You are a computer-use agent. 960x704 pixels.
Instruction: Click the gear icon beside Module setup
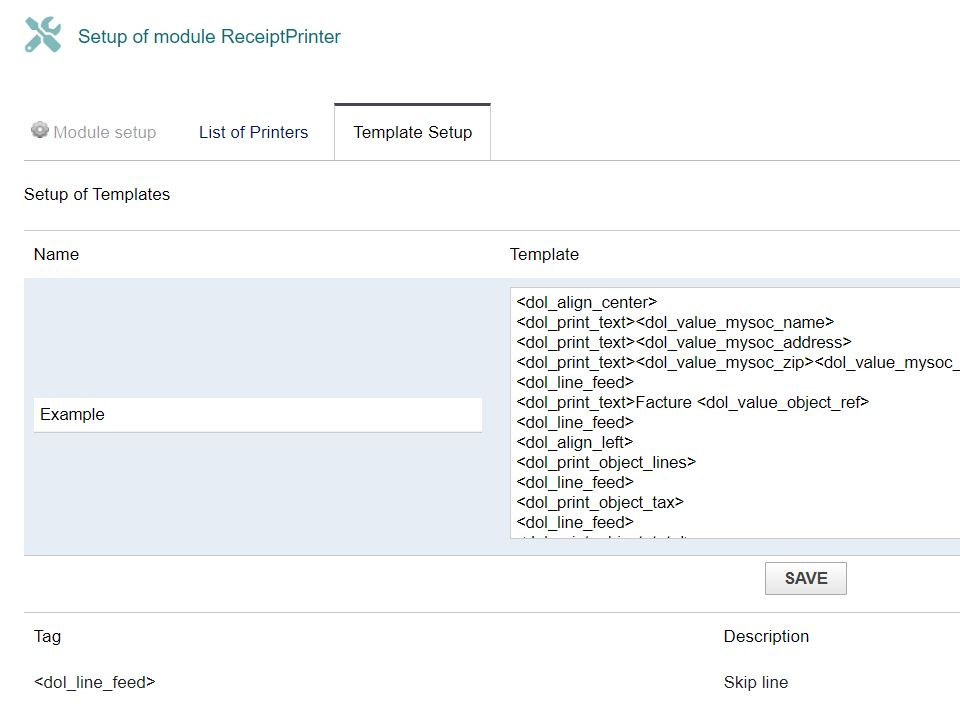point(39,130)
